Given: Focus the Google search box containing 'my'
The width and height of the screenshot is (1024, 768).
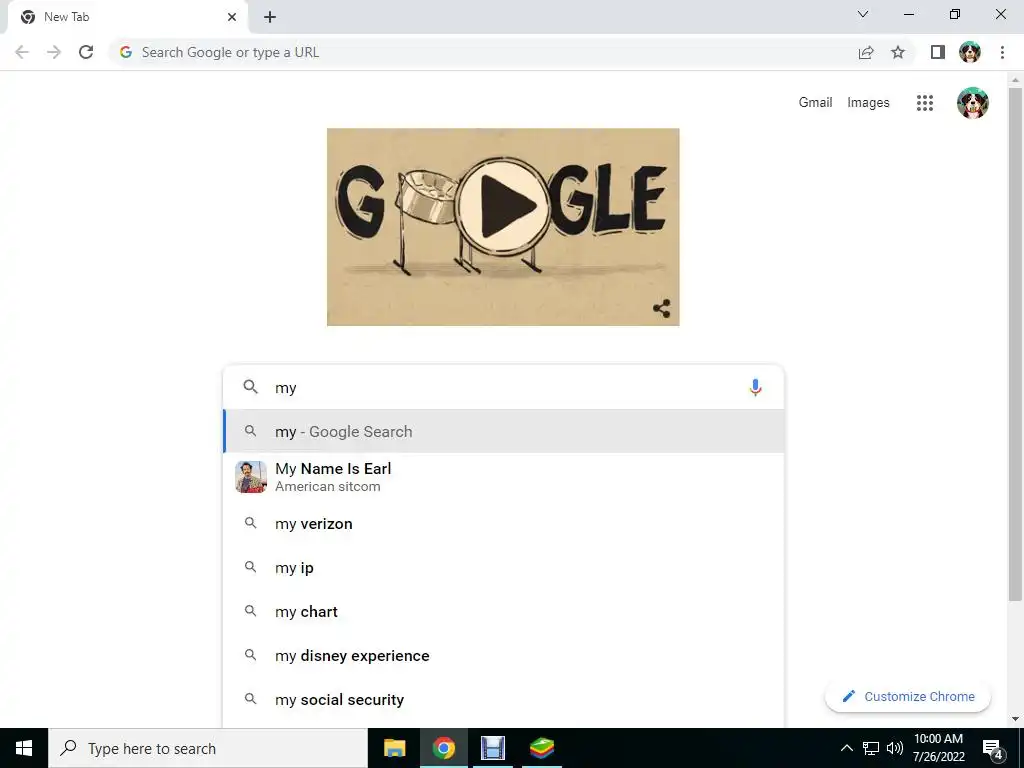Looking at the screenshot, I should point(504,387).
